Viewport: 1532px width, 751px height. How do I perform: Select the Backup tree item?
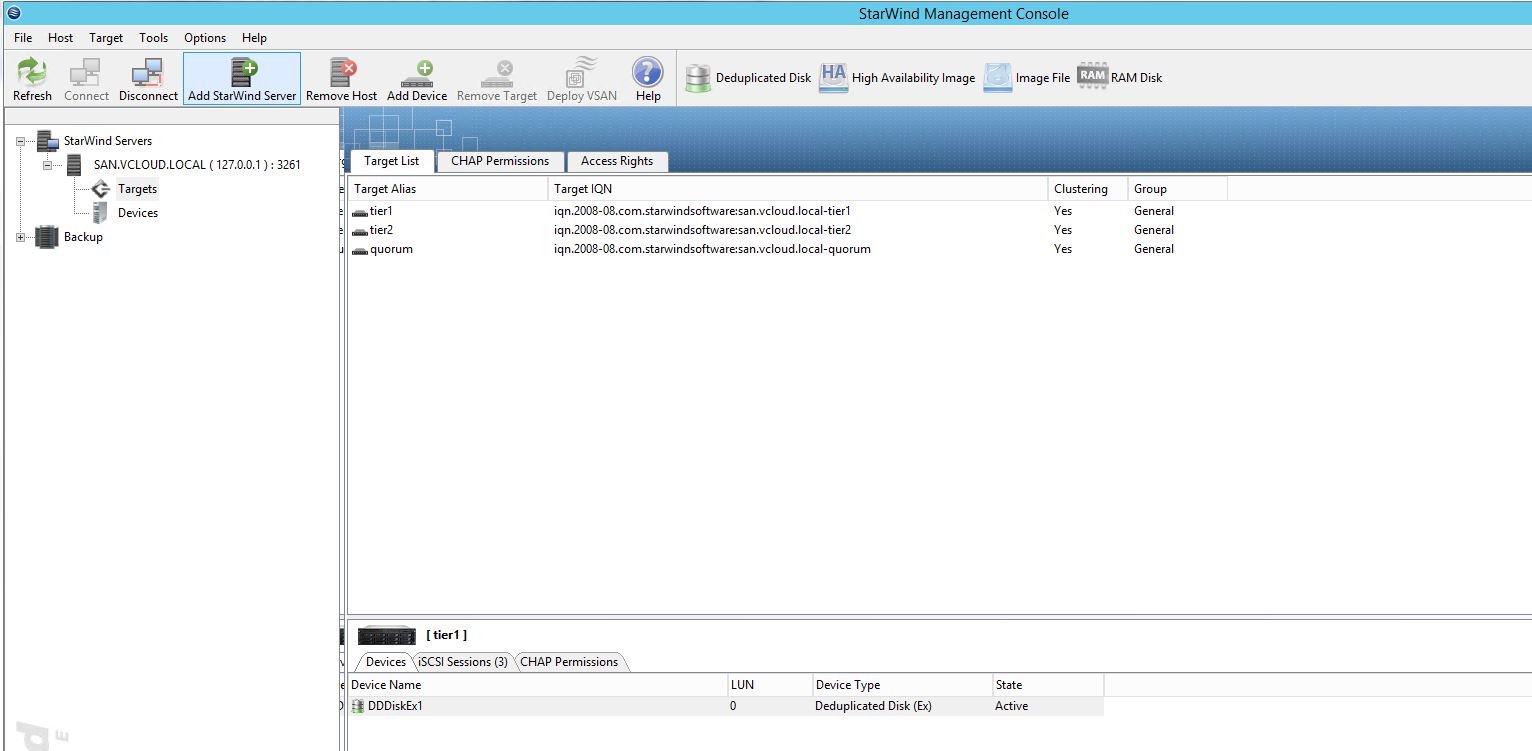(83, 237)
